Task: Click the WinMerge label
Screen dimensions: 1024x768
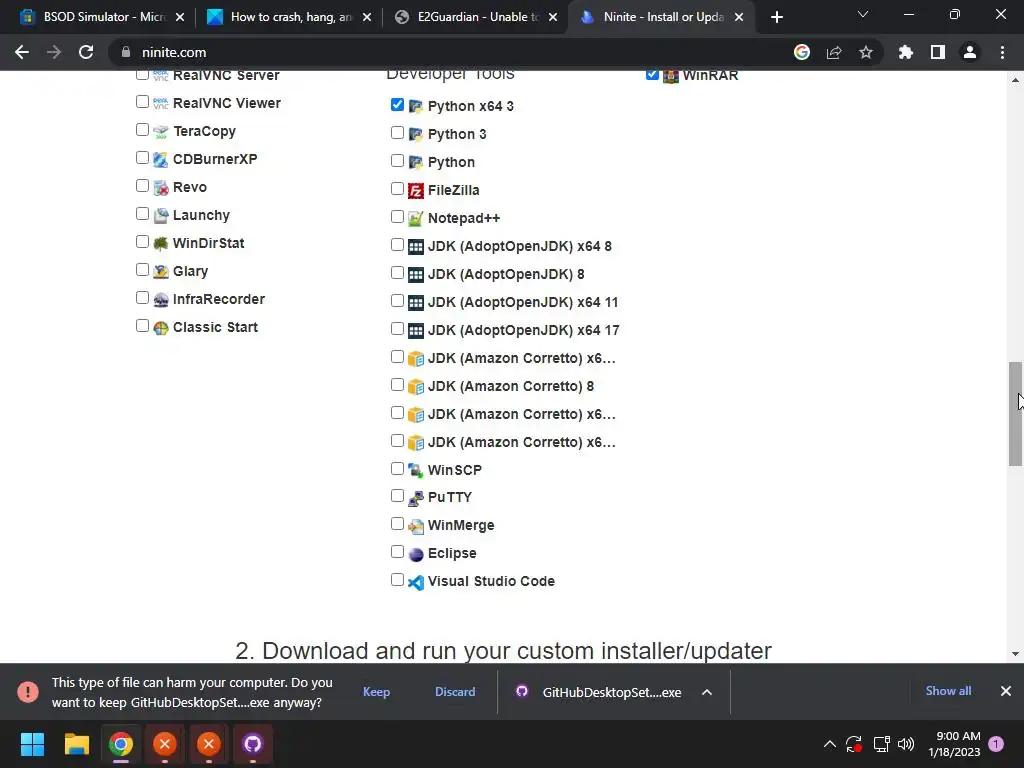Action: coord(461,526)
